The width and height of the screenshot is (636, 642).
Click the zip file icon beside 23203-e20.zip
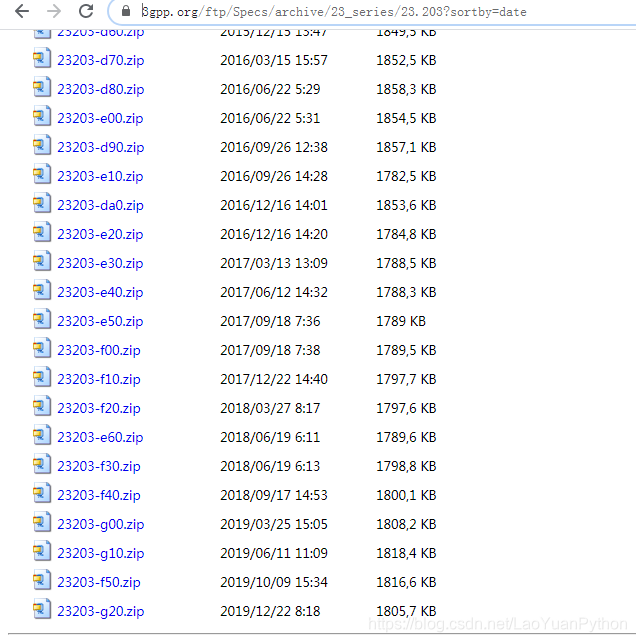point(42,233)
